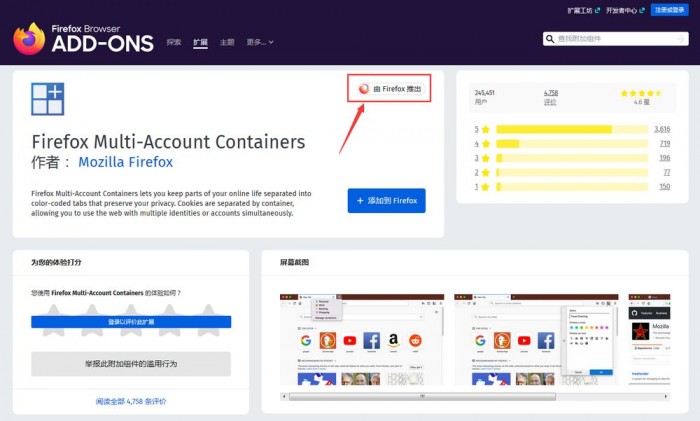The image size is (700, 421).
Task: Open the 开发者中心 external link
Action: (x=625, y=10)
